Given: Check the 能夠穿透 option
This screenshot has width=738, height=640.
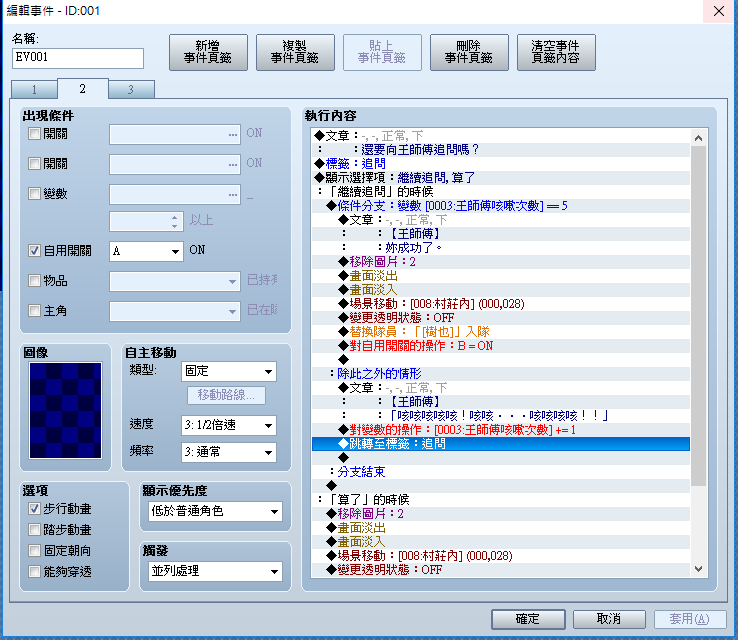Looking at the screenshot, I should click(34, 571).
